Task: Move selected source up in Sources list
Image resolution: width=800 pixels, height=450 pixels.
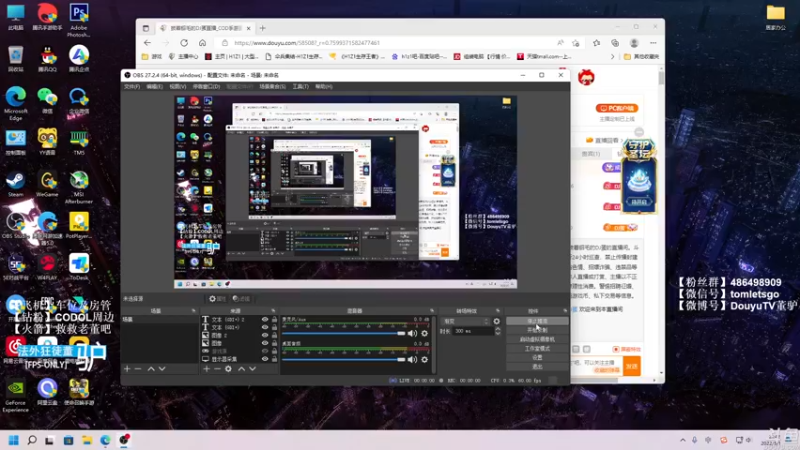Action: (x=241, y=368)
